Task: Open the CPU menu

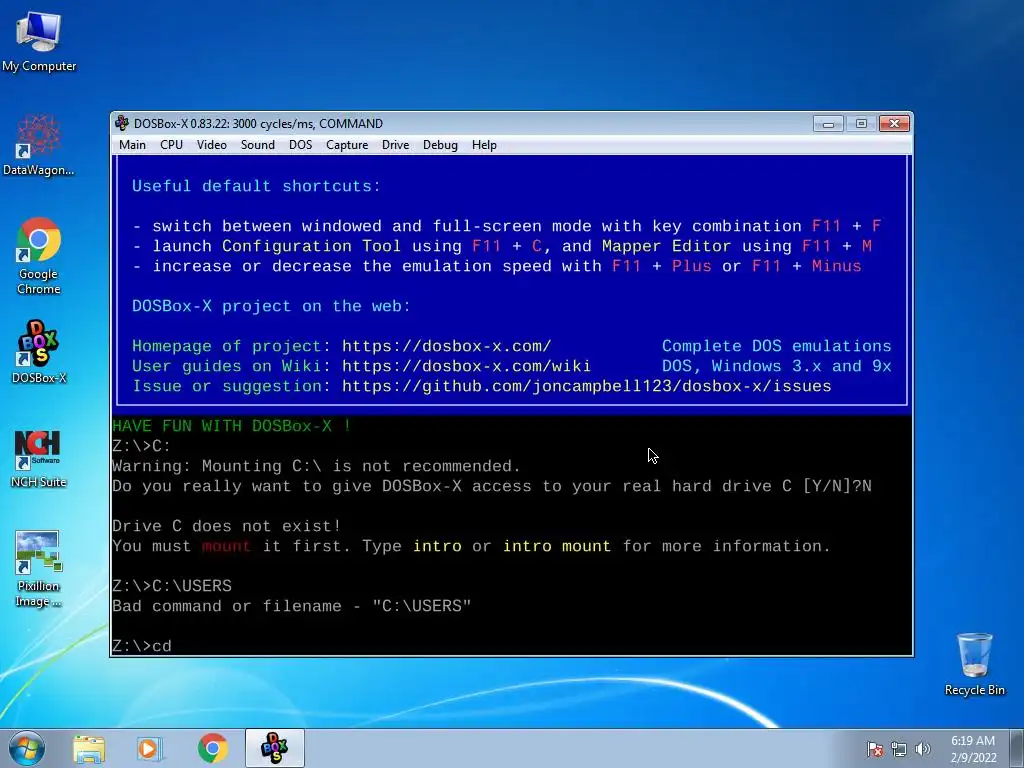Action: pos(171,145)
